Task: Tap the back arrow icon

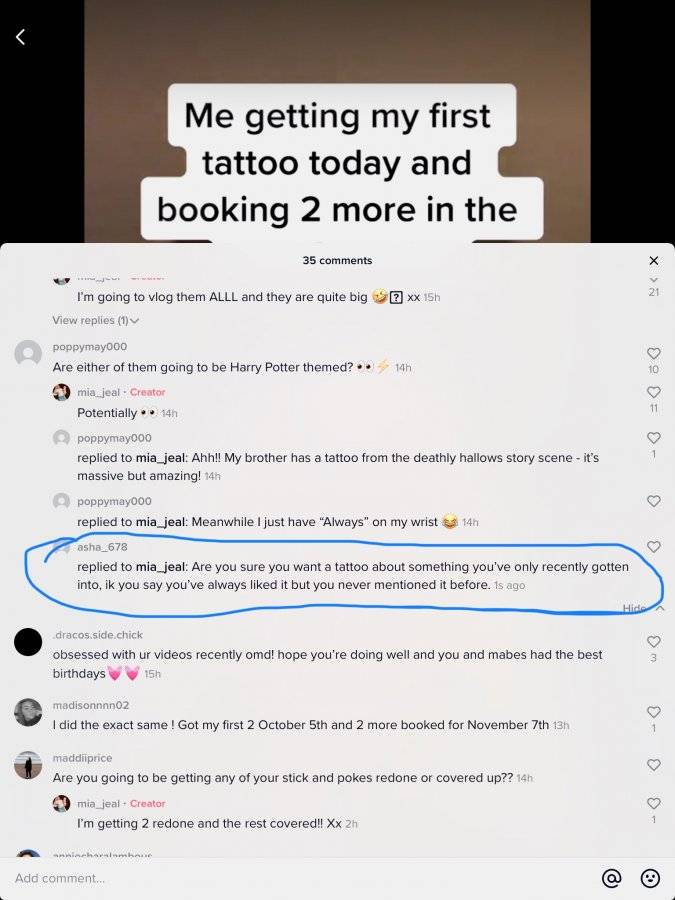Action: [x=21, y=37]
